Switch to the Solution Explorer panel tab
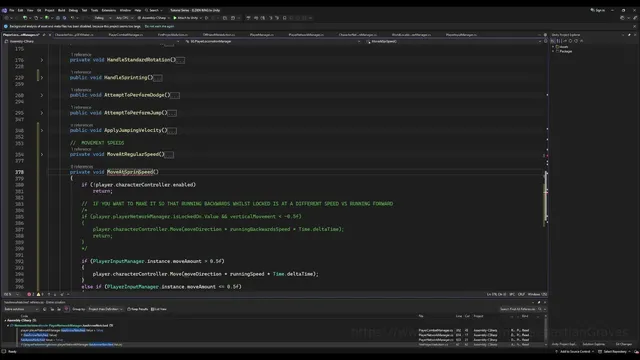640x360 pixels. [x=593, y=344]
